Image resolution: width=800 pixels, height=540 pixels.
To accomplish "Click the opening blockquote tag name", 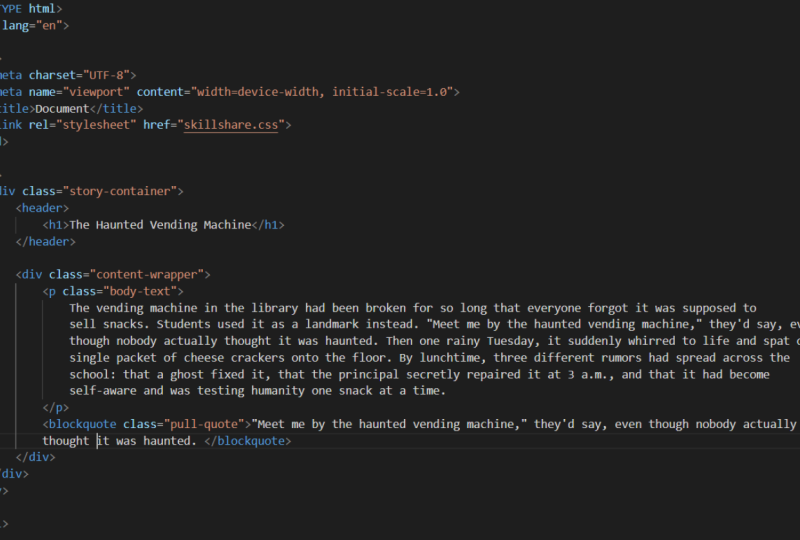I will point(82,424).
